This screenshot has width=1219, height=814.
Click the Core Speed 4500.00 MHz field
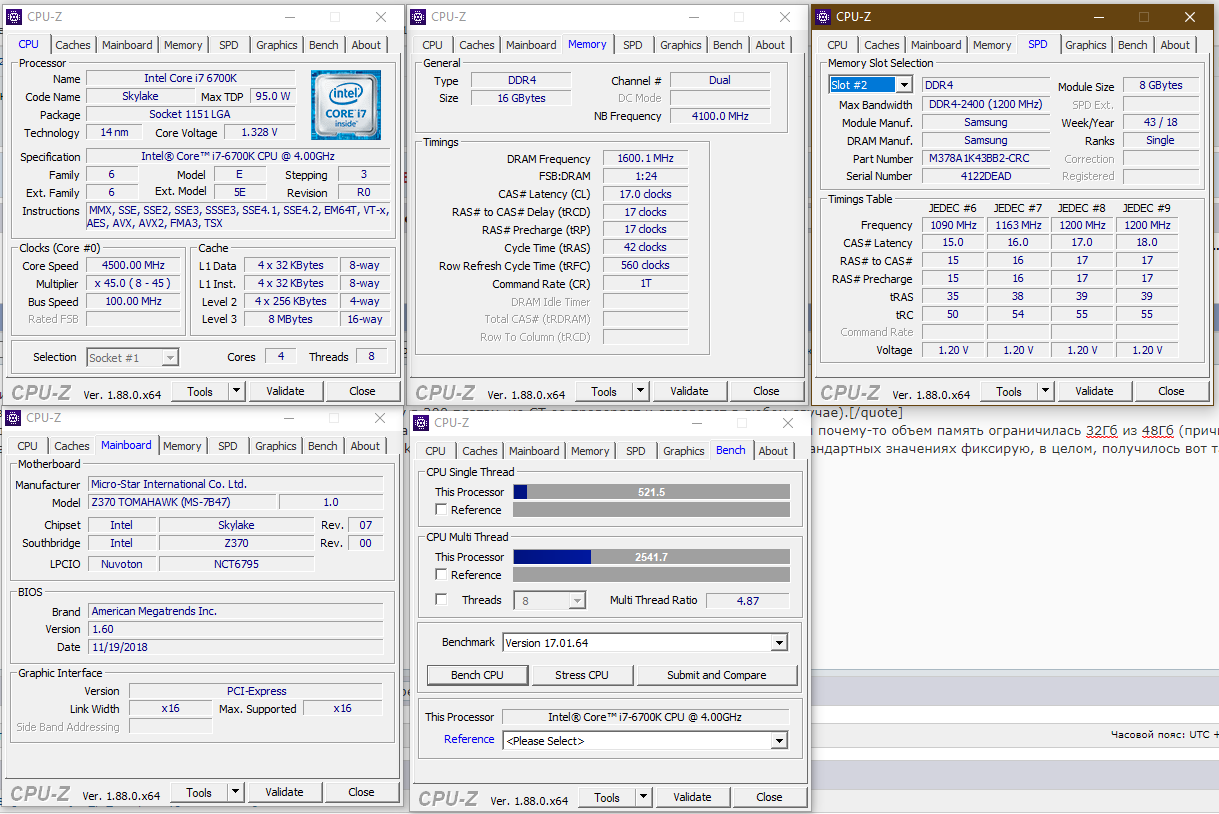(x=133, y=266)
